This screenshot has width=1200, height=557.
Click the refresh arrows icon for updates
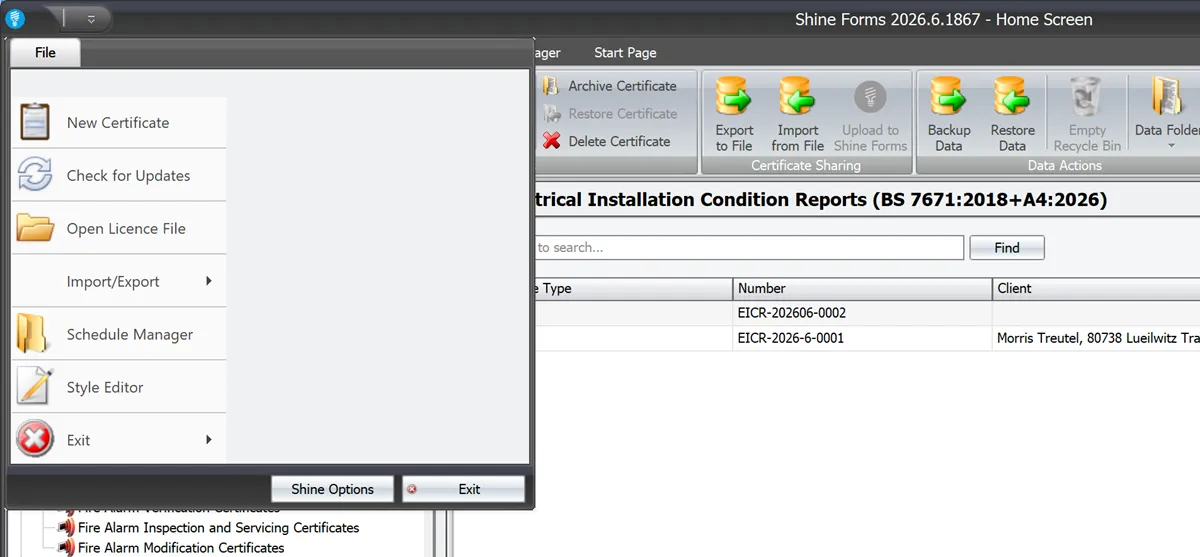click(35, 175)
